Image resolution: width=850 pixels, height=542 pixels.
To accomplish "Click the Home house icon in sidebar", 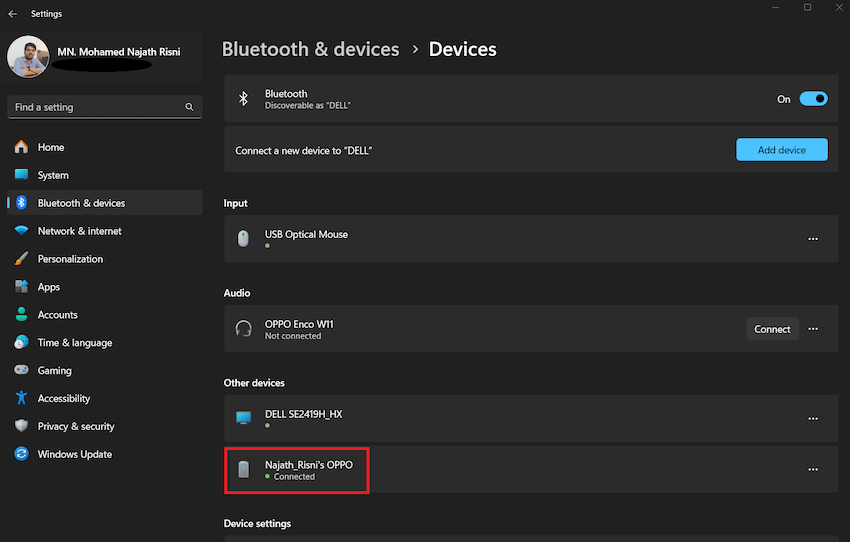I will coord(21,147).
